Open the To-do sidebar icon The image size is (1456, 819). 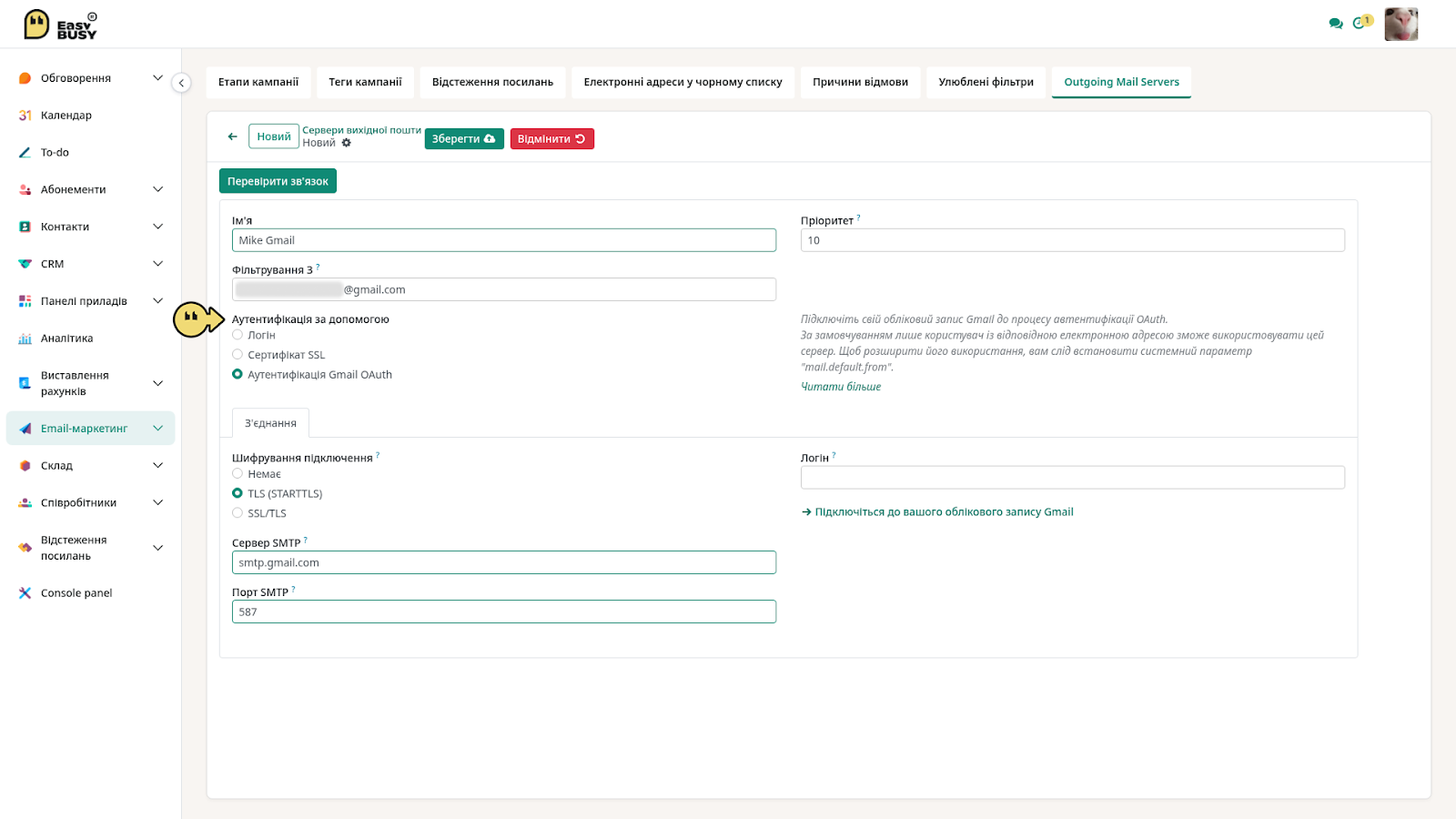coord(25,153)
